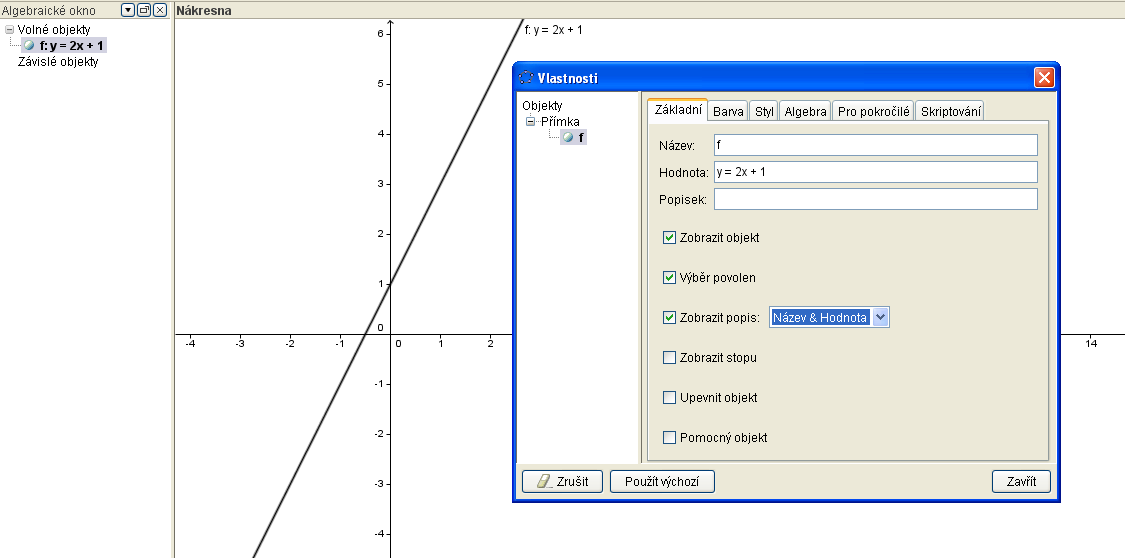Open the Pro pokročilé tab
The image size is (1125, 558).
(873, 111)
